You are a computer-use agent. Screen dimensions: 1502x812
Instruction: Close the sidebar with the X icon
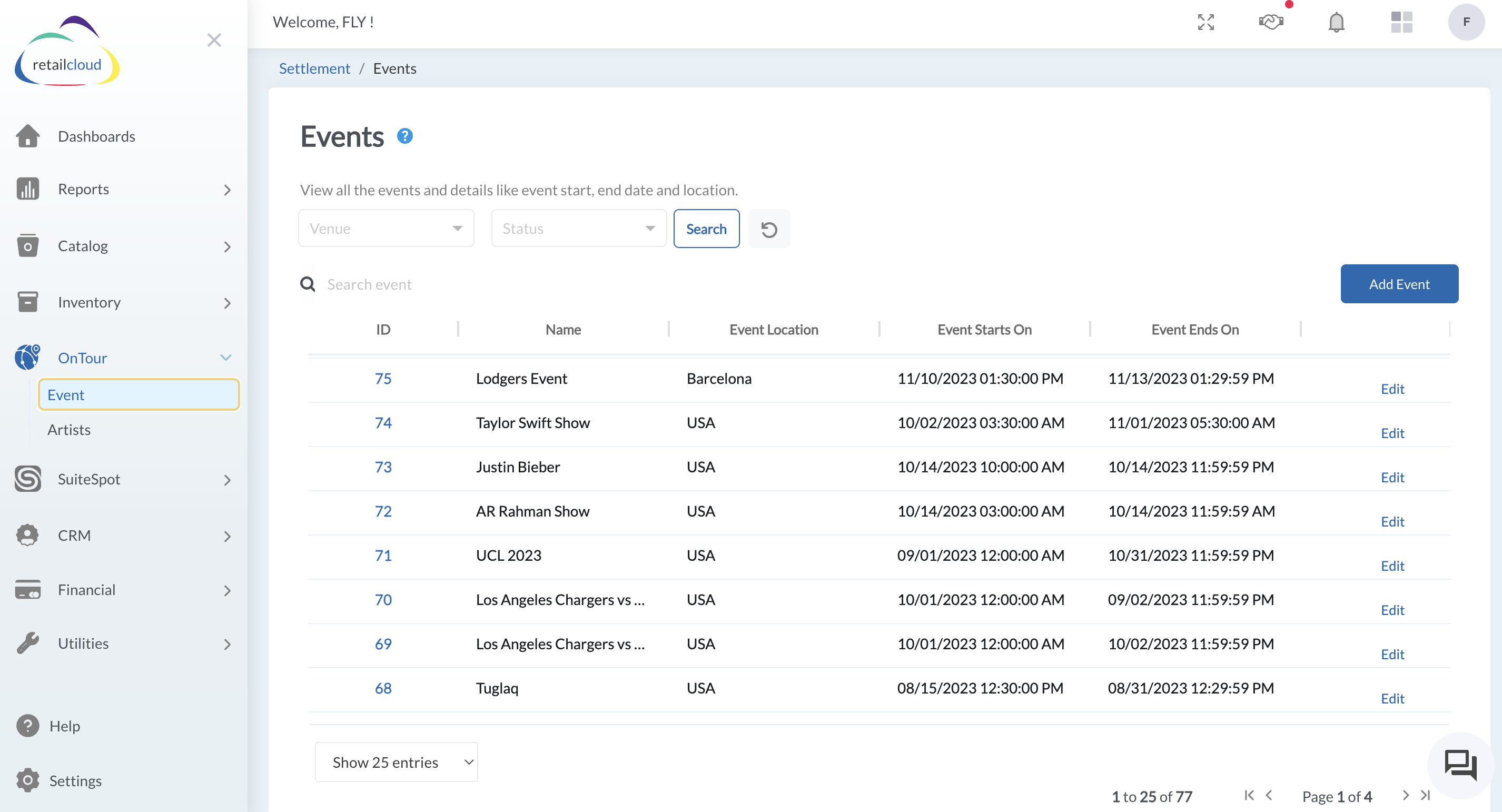click(214, 39)
